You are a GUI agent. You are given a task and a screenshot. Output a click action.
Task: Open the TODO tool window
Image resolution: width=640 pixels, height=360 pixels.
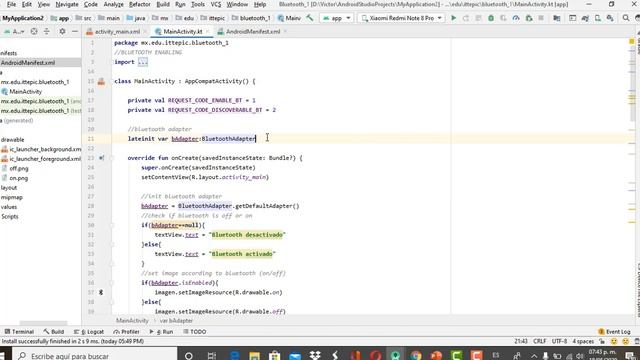[x=195, y=332]
